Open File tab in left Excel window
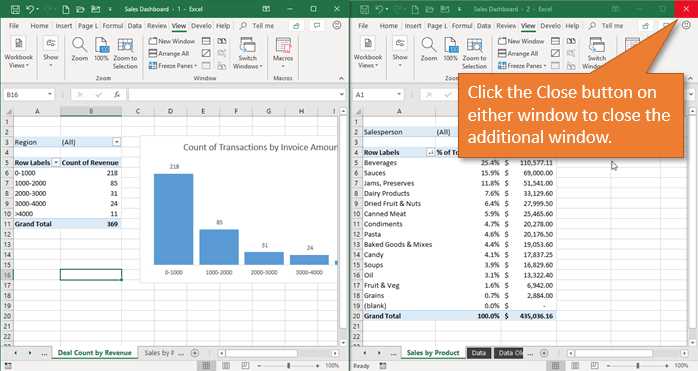 pyautogui.click(x=14, y=26)
